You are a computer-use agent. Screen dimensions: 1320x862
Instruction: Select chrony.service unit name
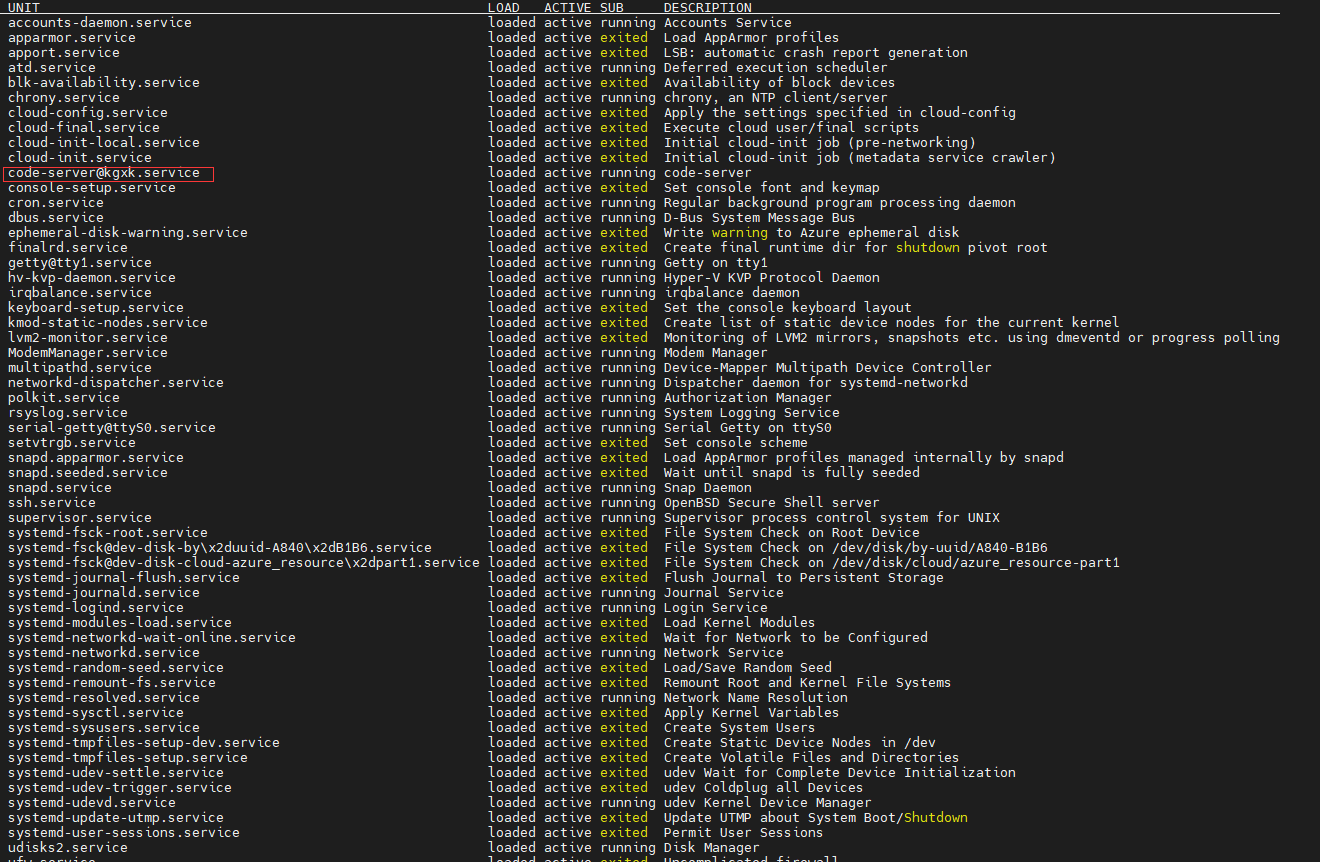64,98
